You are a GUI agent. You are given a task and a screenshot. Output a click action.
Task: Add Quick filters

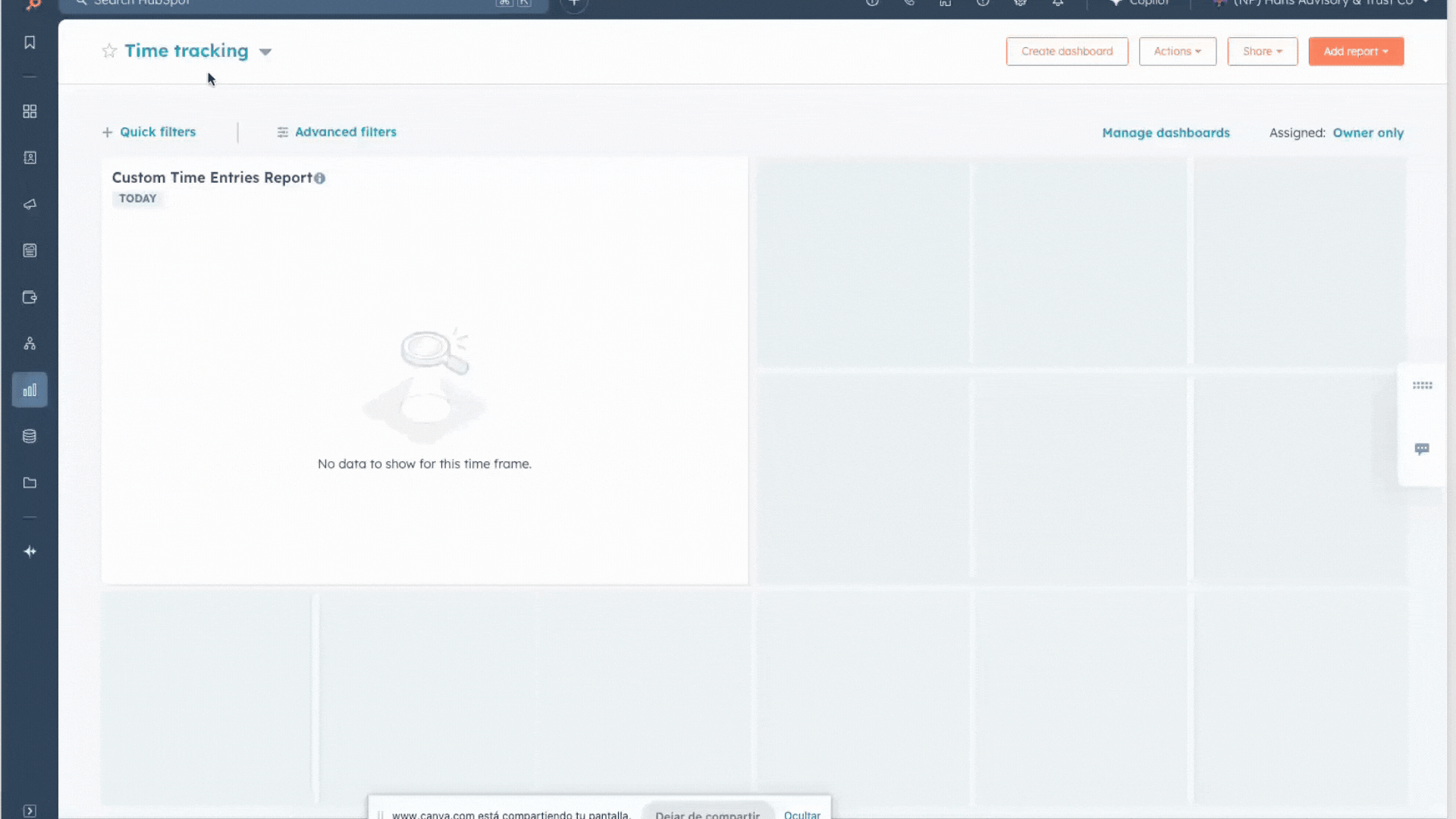149,132
